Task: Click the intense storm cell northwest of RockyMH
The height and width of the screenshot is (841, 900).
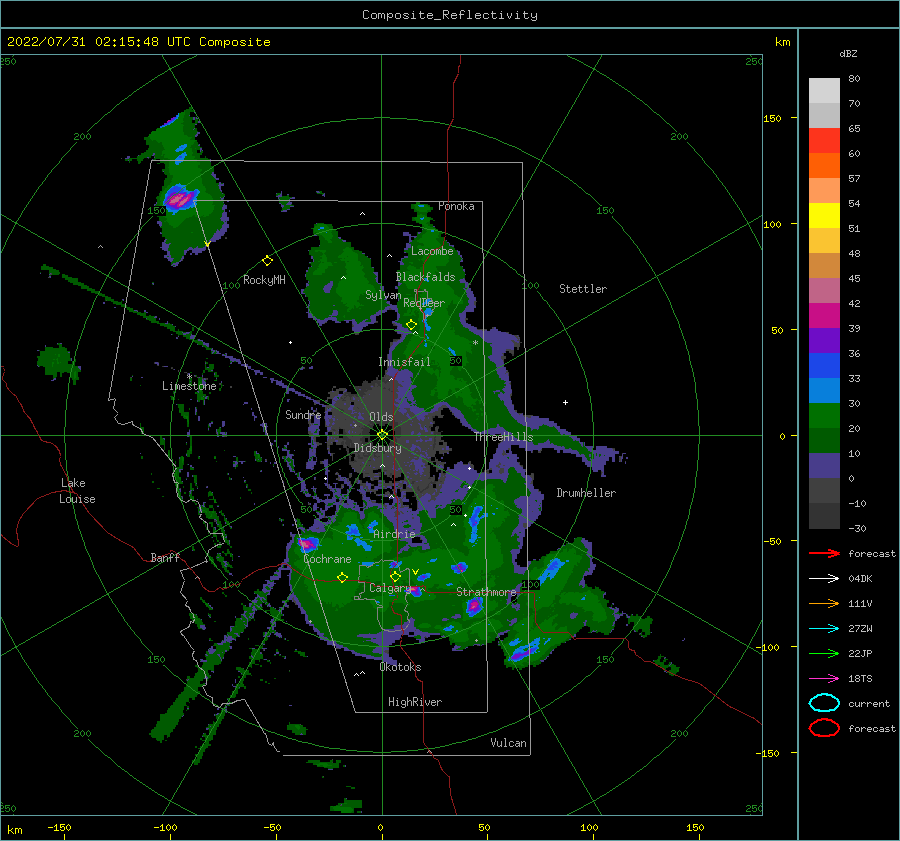Action: click(180, 199)
